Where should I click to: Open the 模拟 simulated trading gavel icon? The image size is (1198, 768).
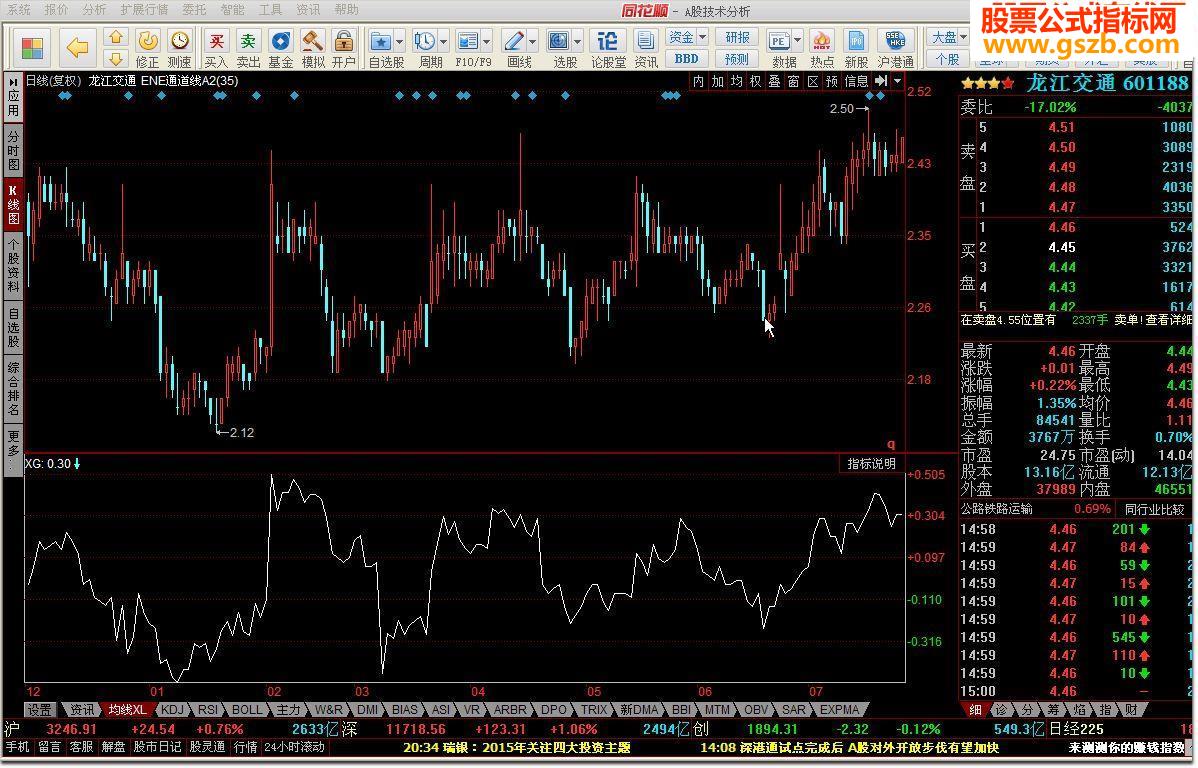coord(312,48)
